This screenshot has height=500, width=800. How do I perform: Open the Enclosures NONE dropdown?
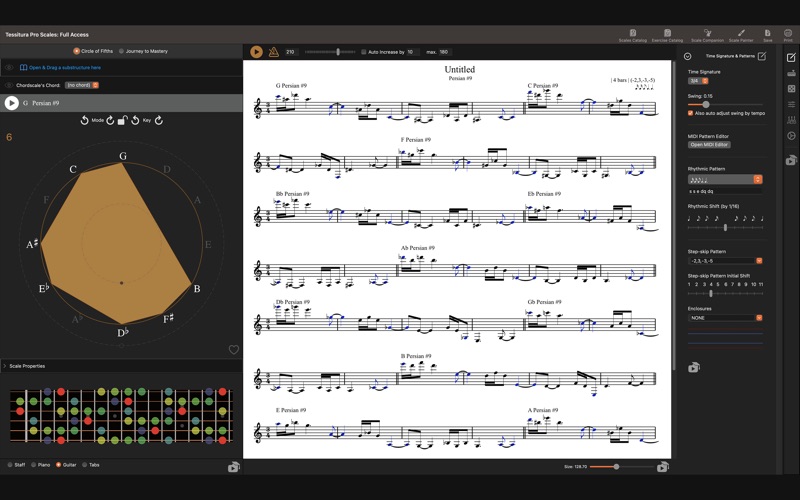click(x=725, y=318)
